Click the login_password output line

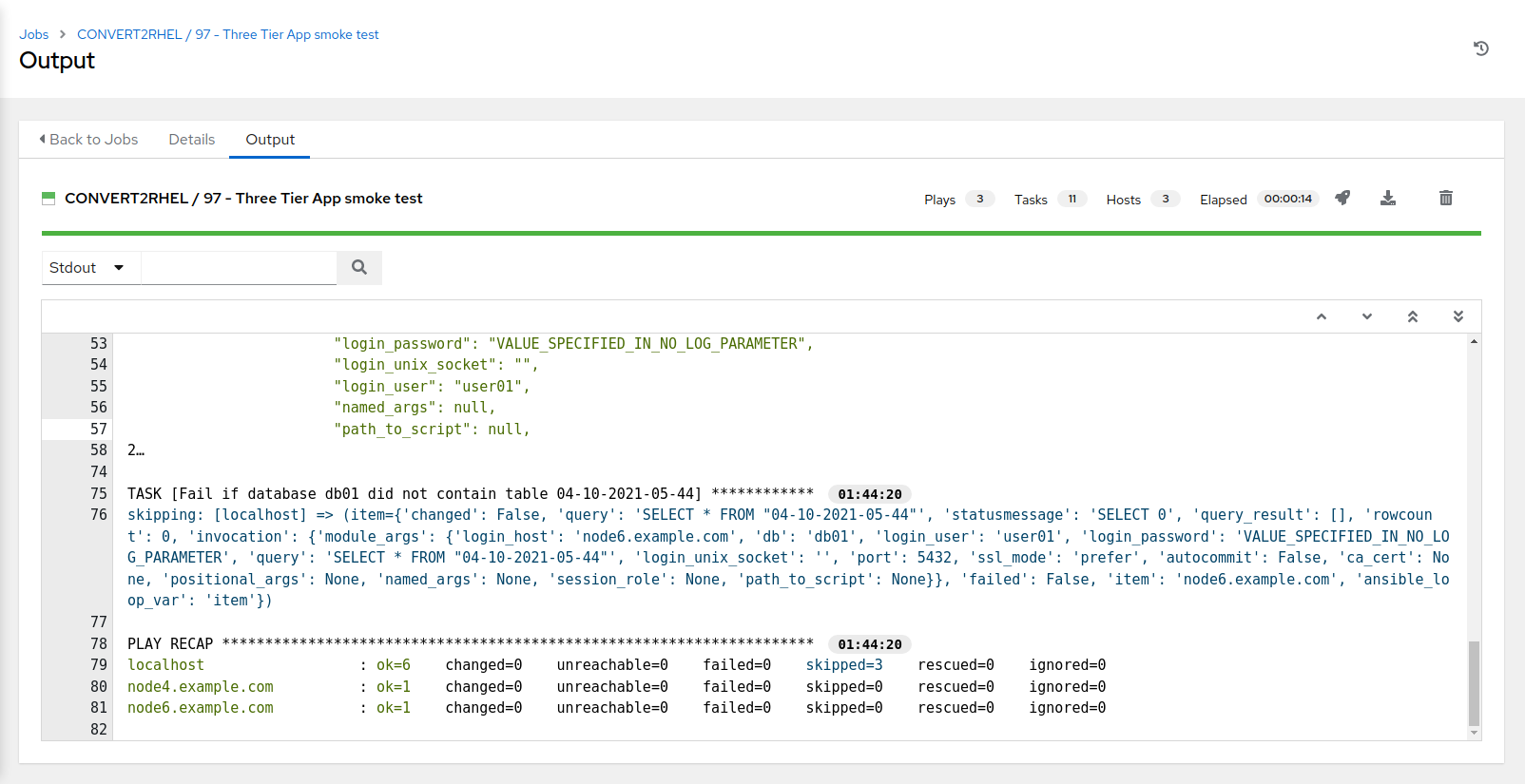(573, 344)
